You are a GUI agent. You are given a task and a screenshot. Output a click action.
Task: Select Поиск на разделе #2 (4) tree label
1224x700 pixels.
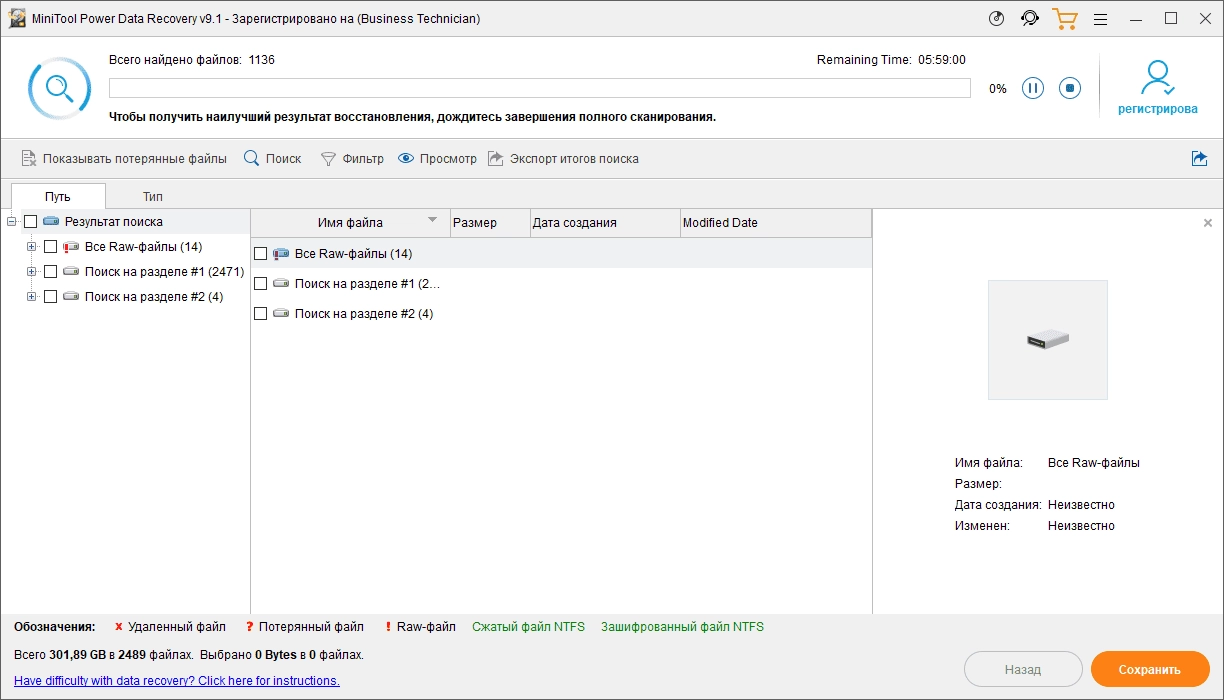pos(154,296)
